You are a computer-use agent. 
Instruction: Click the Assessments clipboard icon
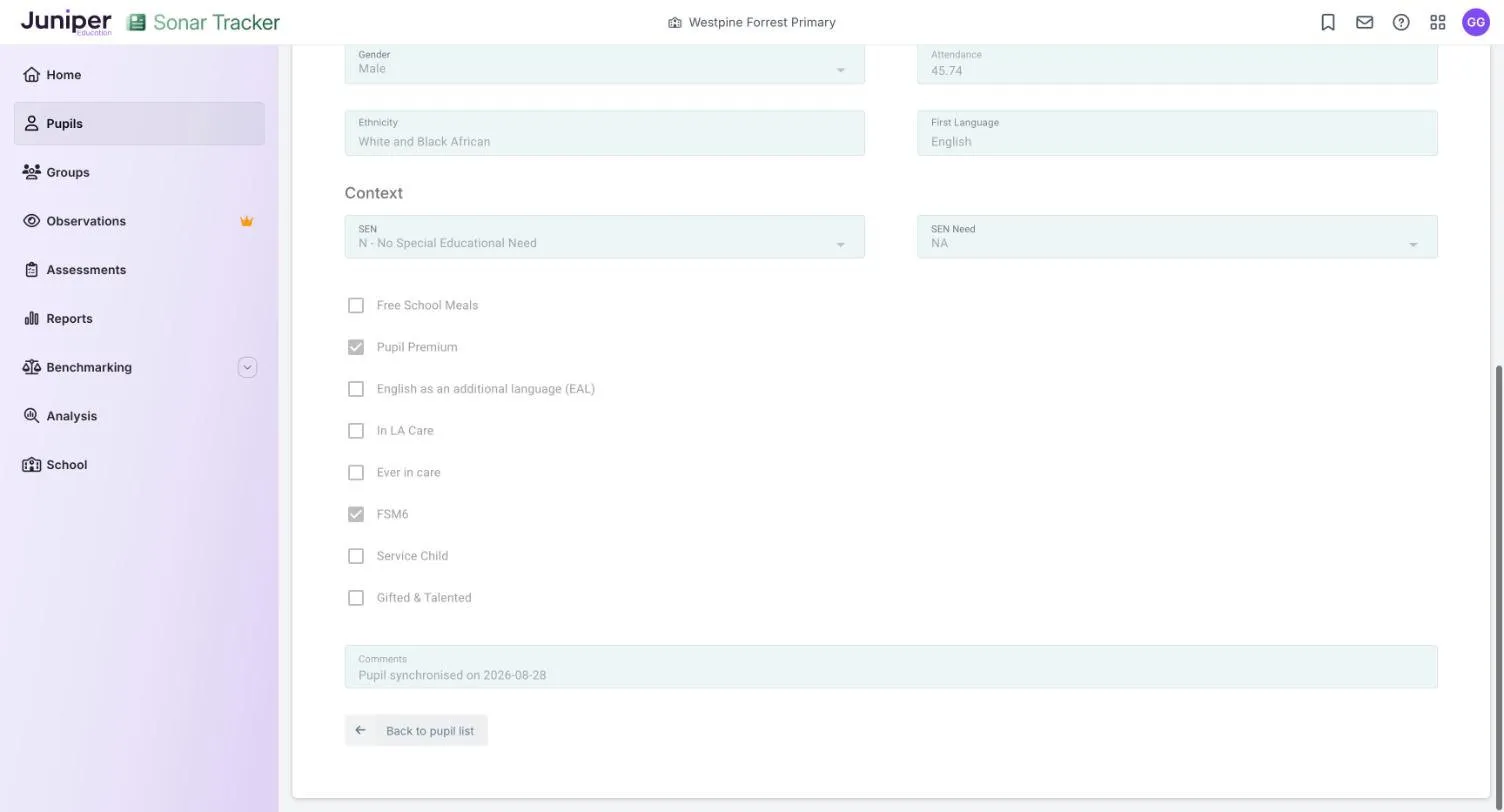coord(31,270)
